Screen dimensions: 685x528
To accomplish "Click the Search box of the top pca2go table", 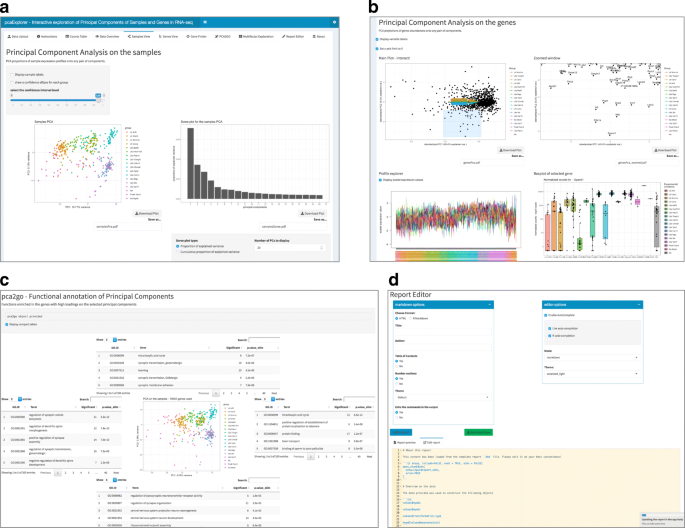I will 264,340.
